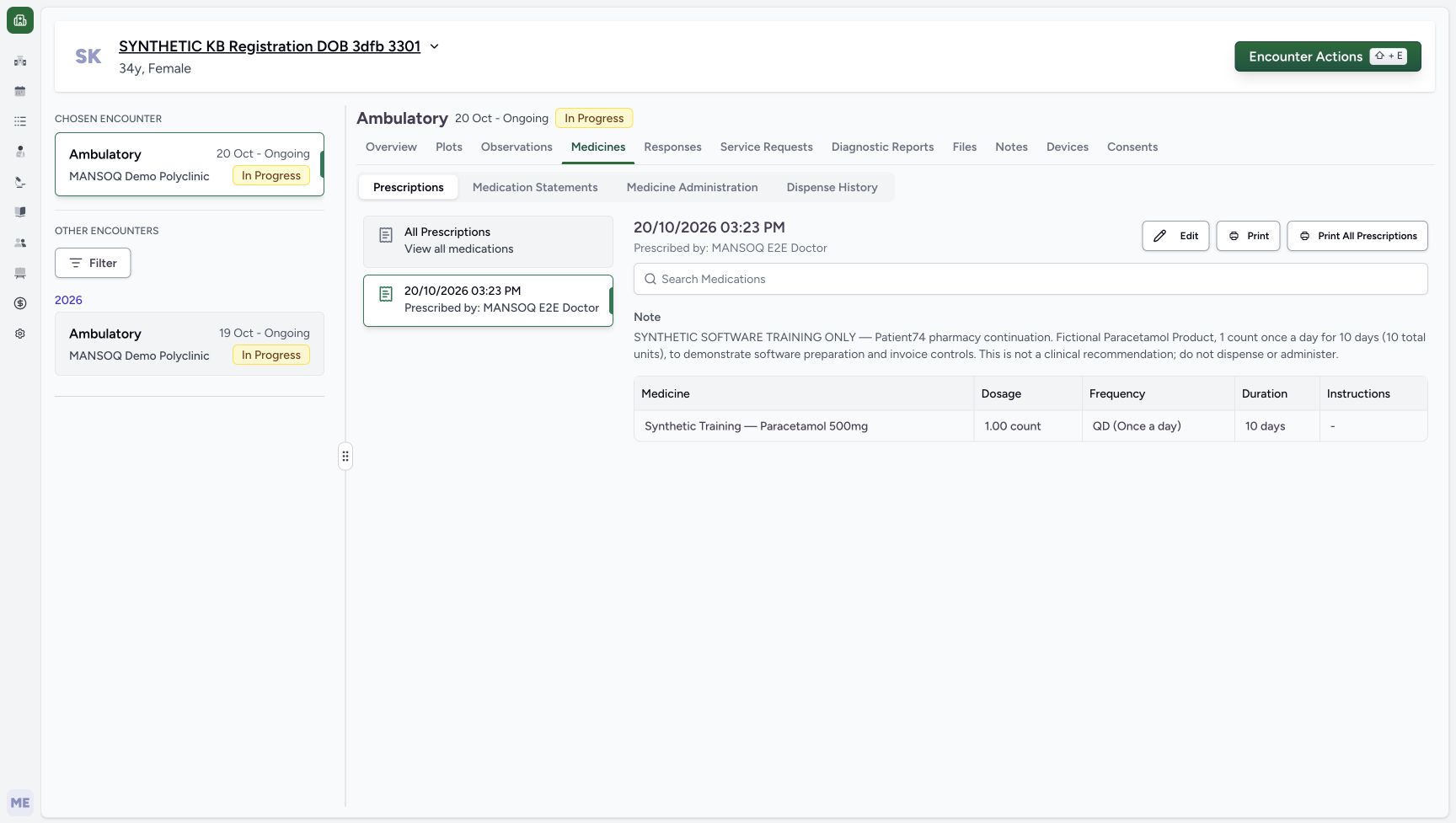The image size is (1456, 823).
Task: Click the Edit prescription button
Action: point(1175,236)
